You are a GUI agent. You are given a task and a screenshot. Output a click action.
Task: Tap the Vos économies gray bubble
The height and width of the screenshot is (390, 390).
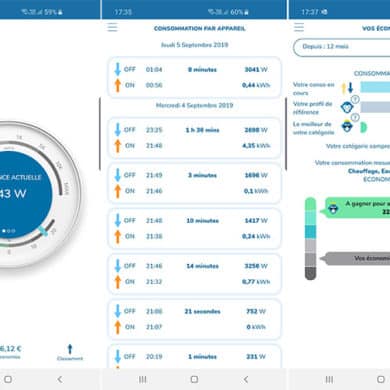[x=357, y=258]
